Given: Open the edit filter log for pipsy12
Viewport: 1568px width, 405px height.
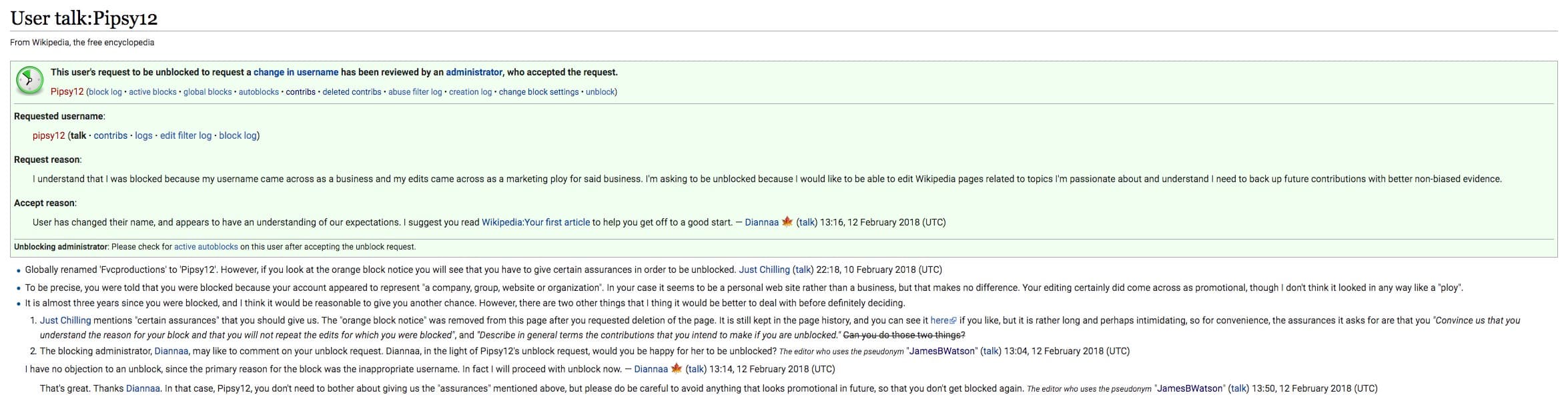Looking at the screenshot, I should pyautogui.click(x=185, y=135).
